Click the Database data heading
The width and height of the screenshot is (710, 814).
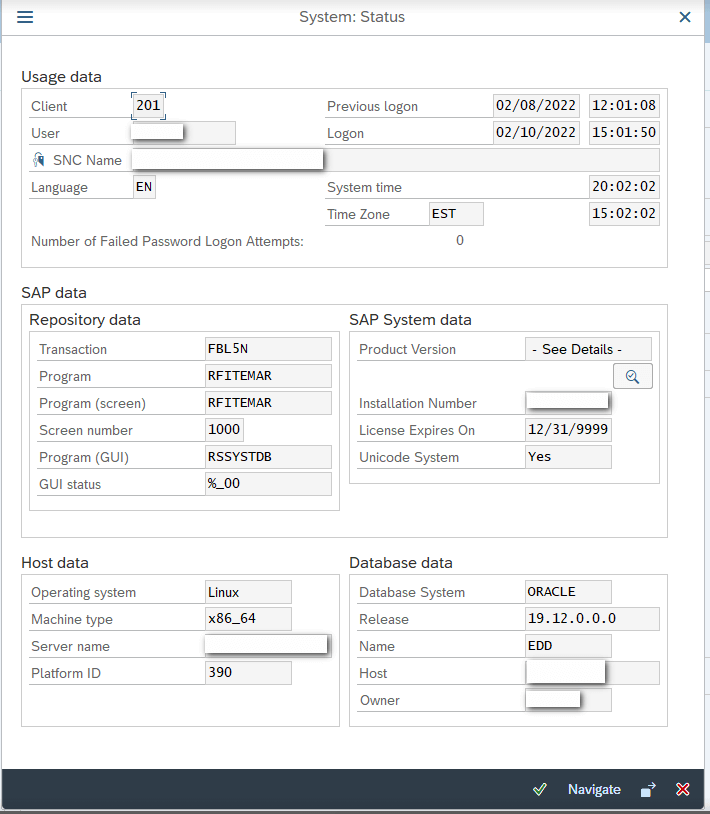point(401,563)
